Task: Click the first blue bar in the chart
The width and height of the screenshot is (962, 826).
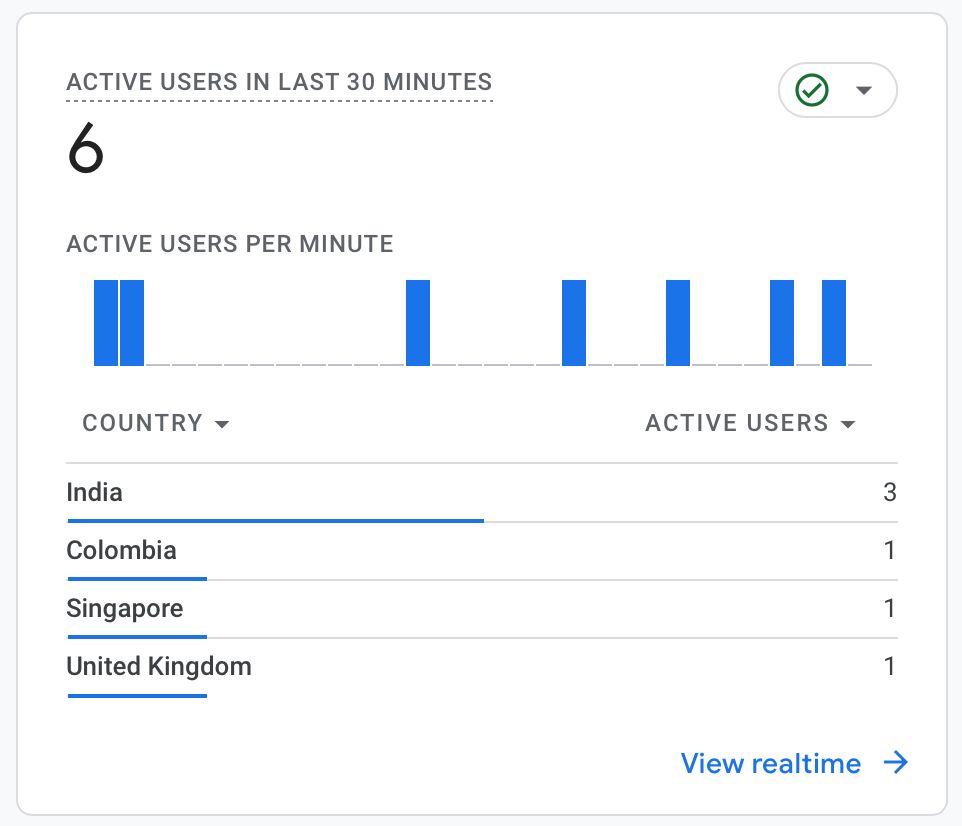Action: [106, 322]
